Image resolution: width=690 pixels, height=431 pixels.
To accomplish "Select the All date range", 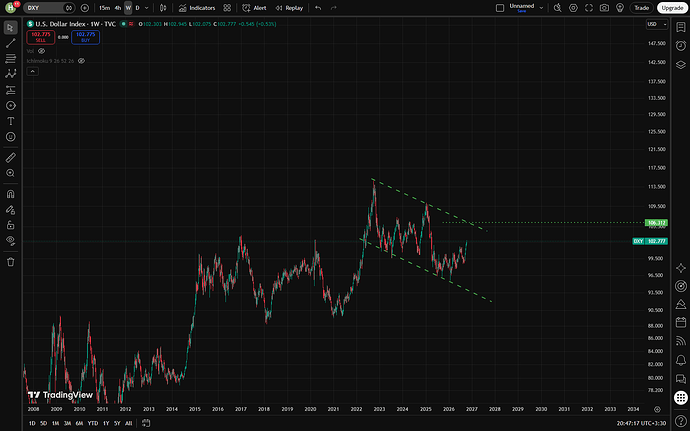I will coord(128,423).
